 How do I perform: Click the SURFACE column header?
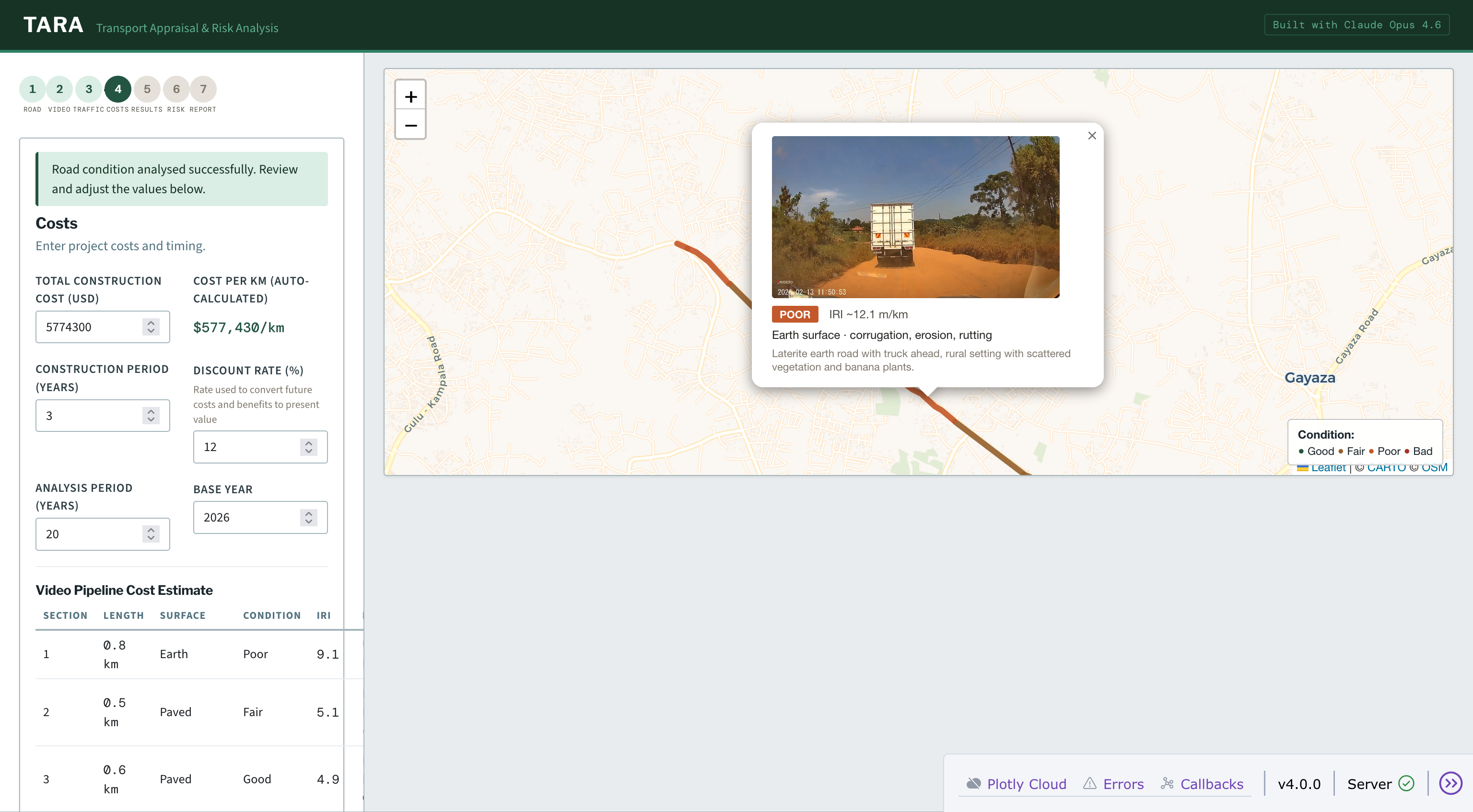pyautogui.click(x=182, y=615)
